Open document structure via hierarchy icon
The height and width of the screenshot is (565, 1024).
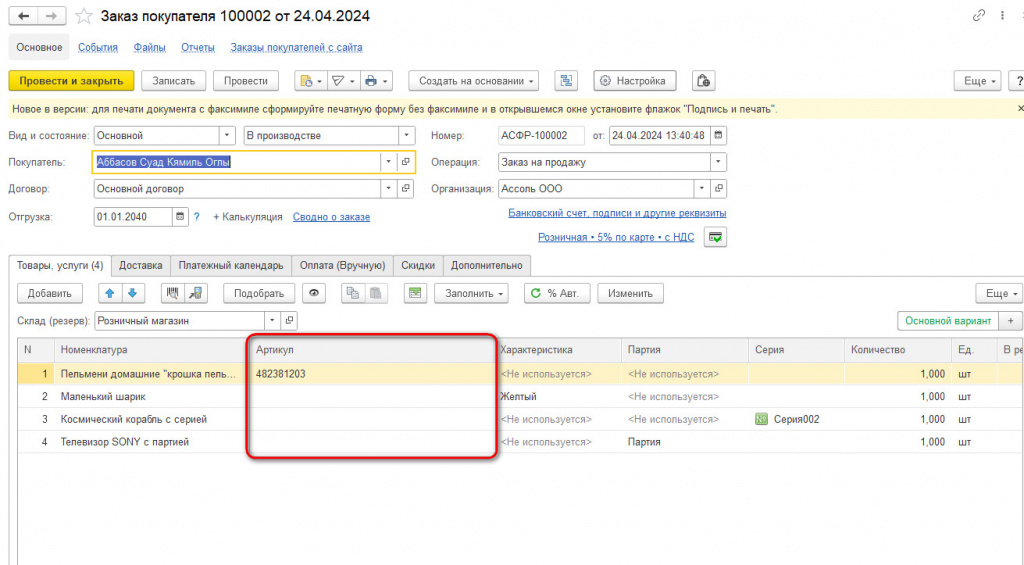566,81
